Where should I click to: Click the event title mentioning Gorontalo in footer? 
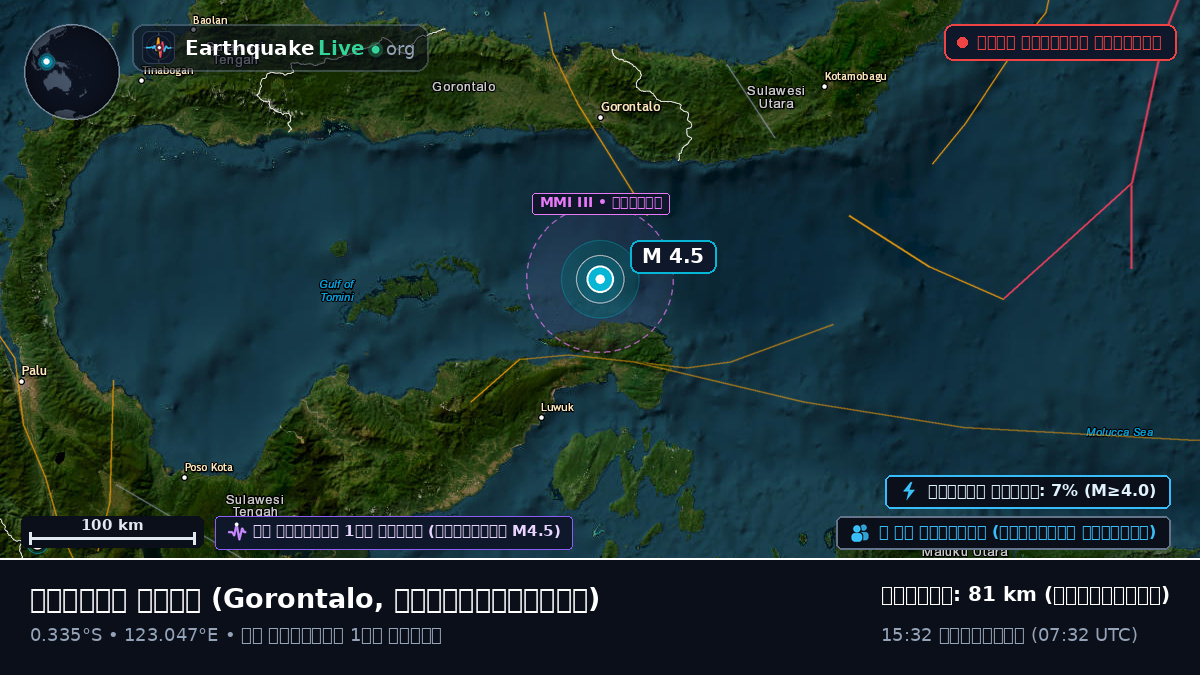[315, 599]
